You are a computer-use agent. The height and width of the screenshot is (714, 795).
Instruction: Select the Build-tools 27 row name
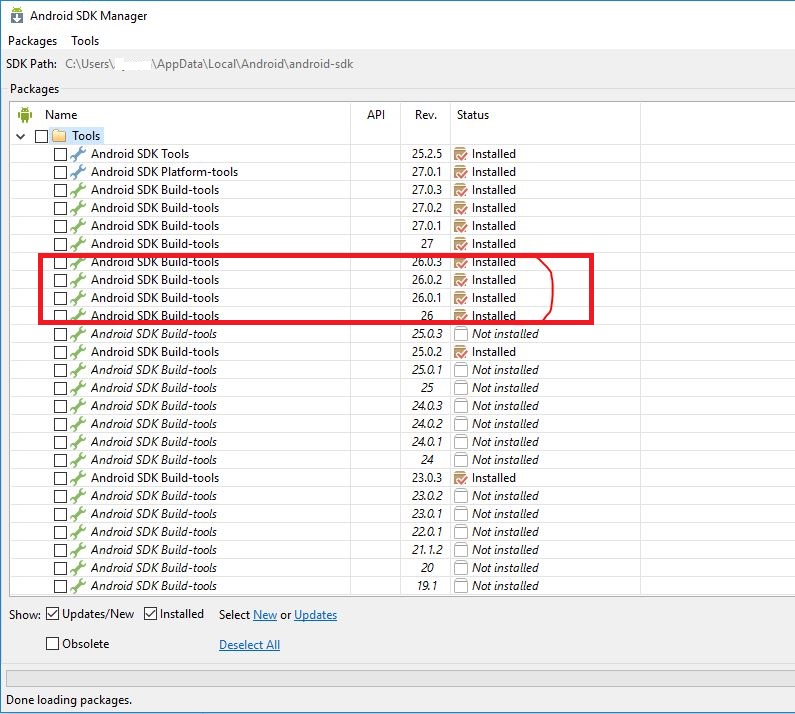[155, 244]
